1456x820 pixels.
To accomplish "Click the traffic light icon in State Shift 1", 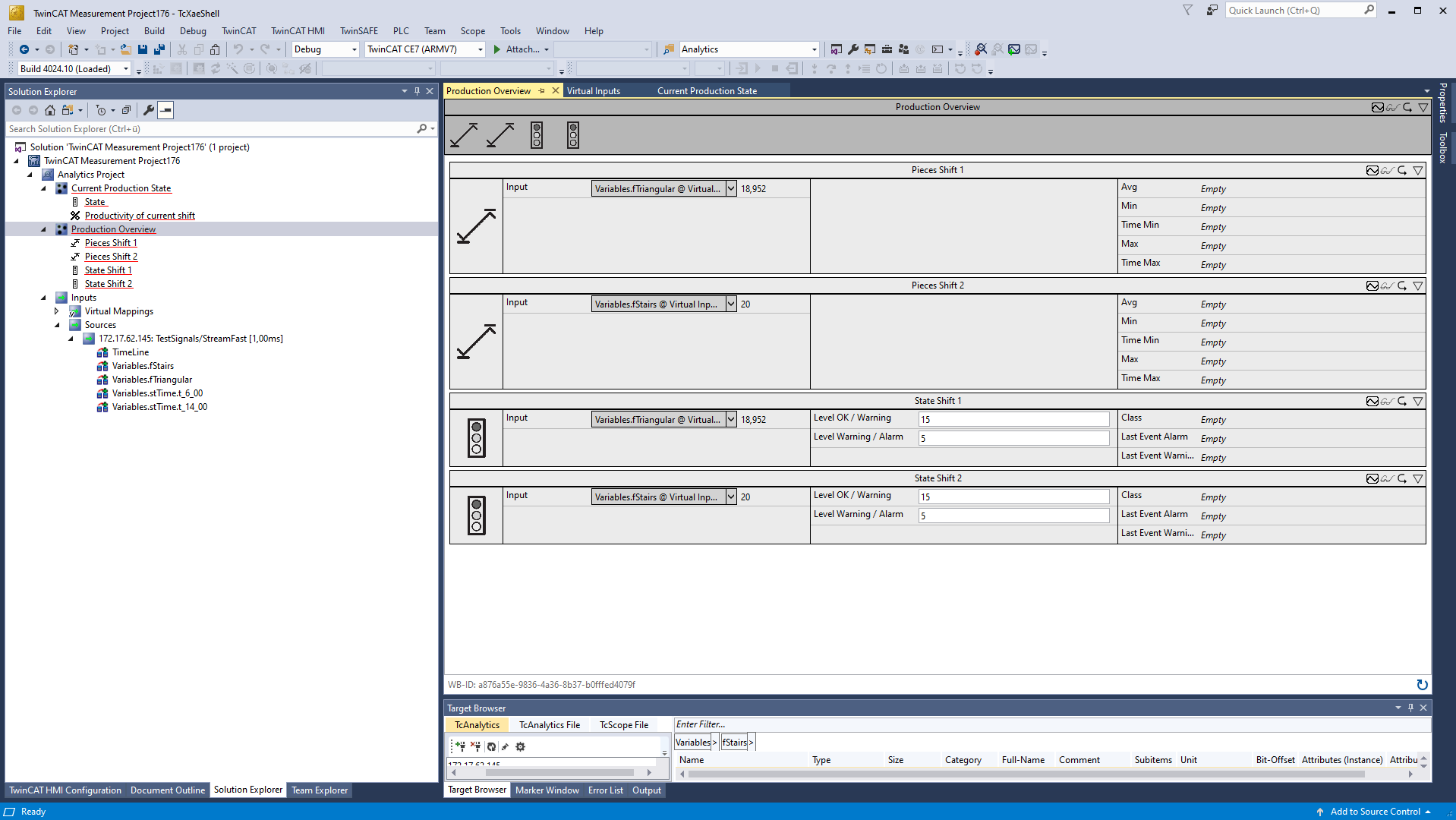I will click(476, 438).
